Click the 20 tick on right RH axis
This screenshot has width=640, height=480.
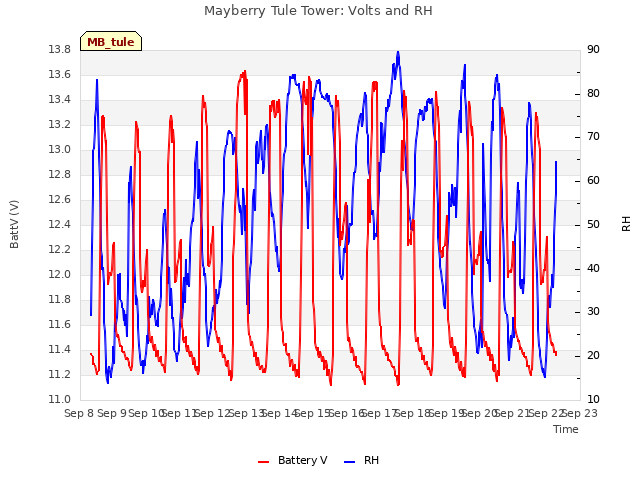pyautogui.click(x=593, y=356)
